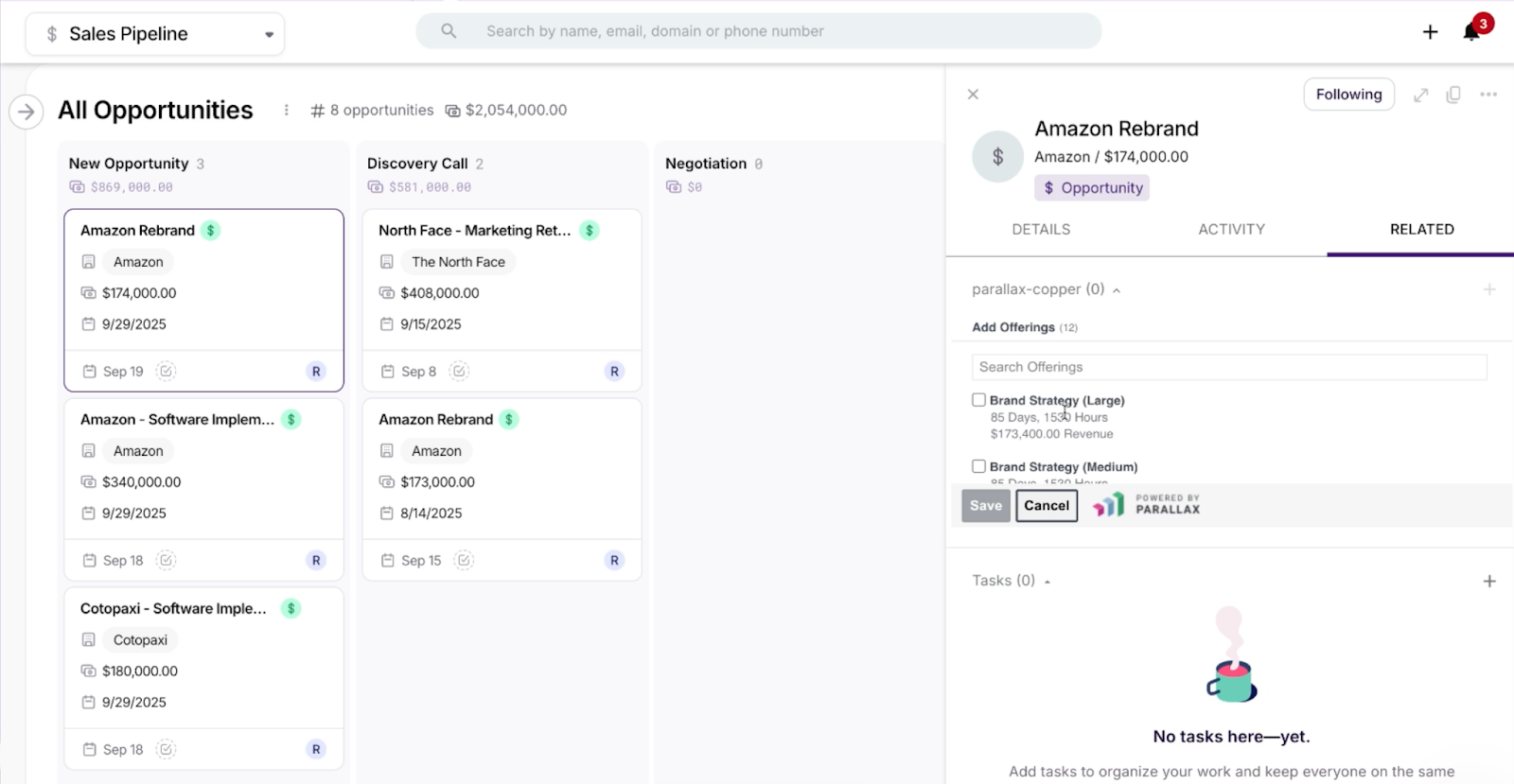The image size is (1514, 784).
Task: Select the RELATED tab
Action: point(1421,229)
